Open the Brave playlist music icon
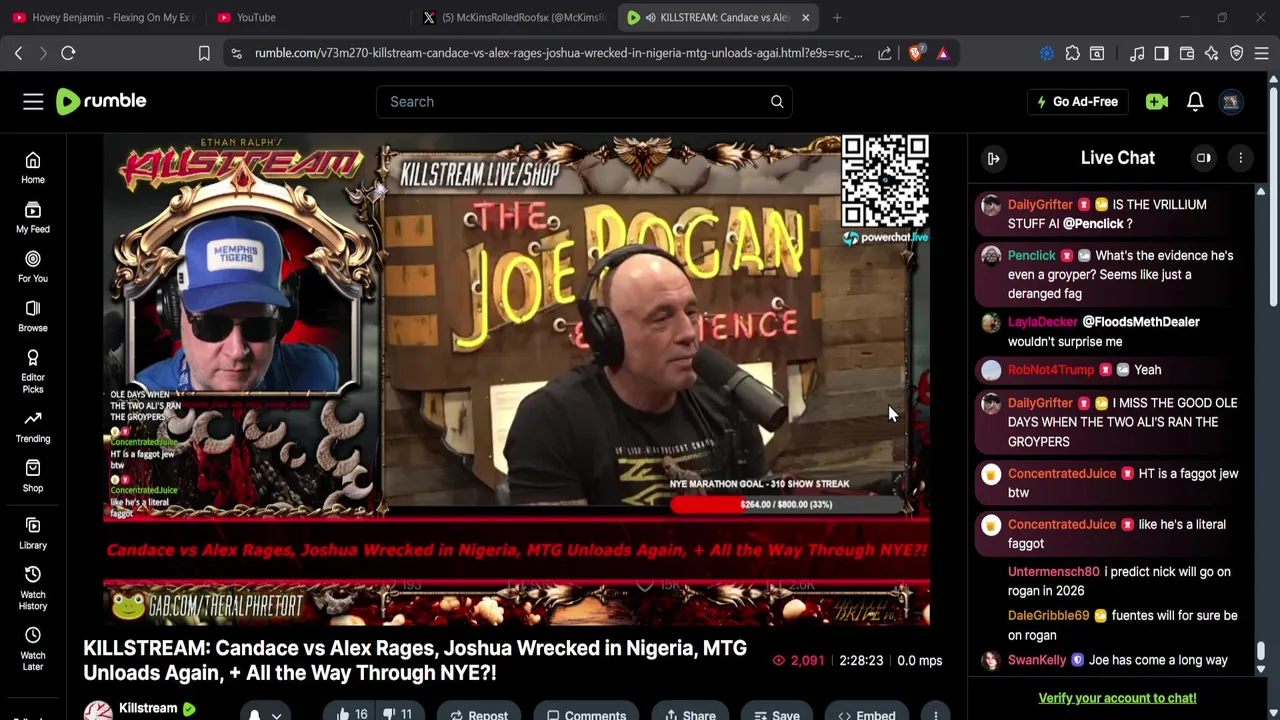1280x720 pixels. (1137, 53)
